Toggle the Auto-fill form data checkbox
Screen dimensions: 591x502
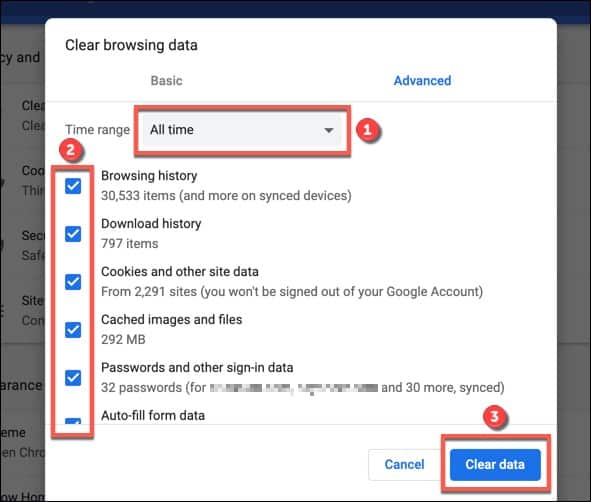[x=73, y=421]
